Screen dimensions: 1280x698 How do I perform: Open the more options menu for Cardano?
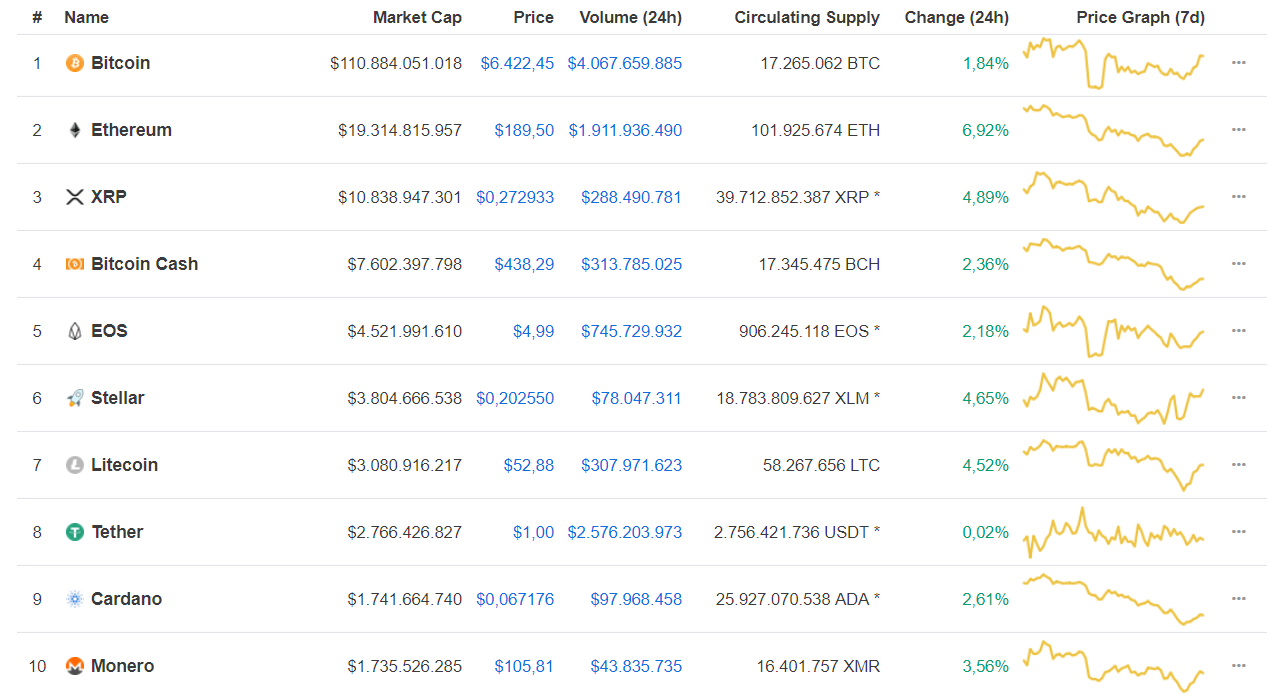click(1239, 598)
